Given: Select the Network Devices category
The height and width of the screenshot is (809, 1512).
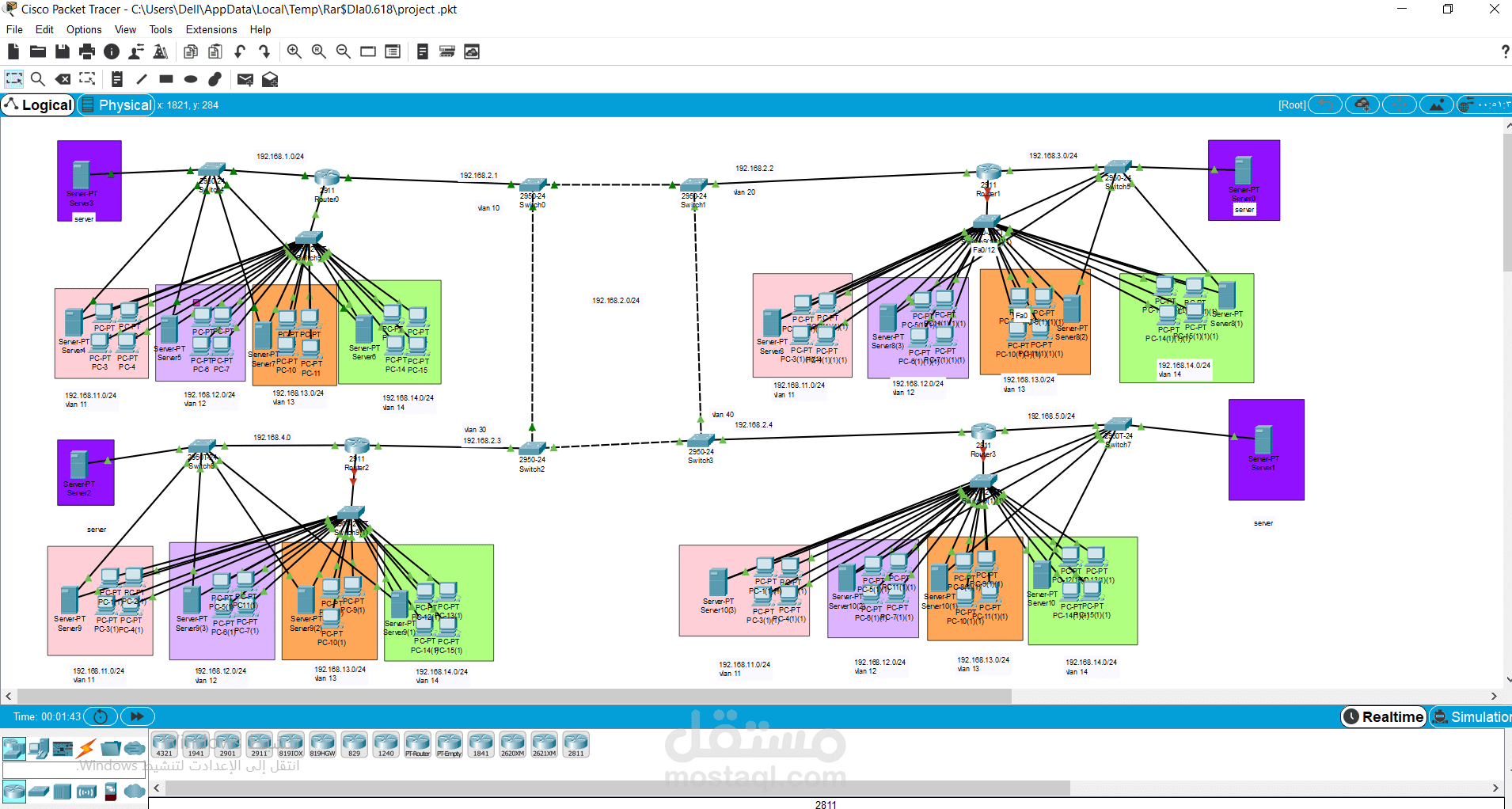Looking at the screenshot, I should (14, 748).
